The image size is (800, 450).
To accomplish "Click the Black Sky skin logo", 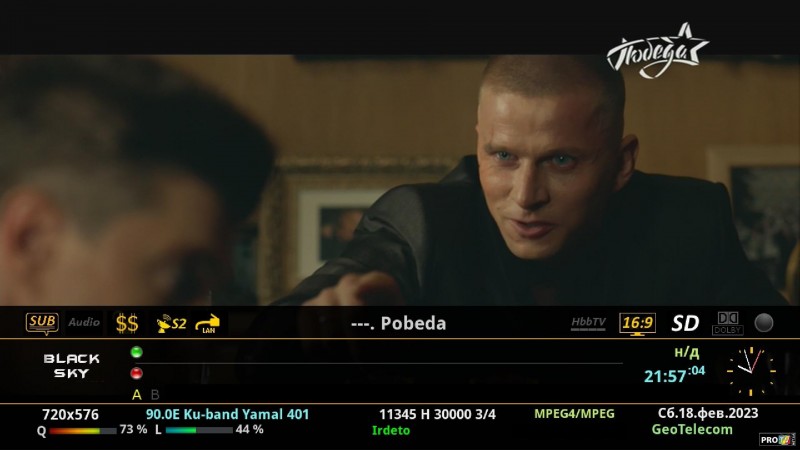I will click(x=71, y=366).
